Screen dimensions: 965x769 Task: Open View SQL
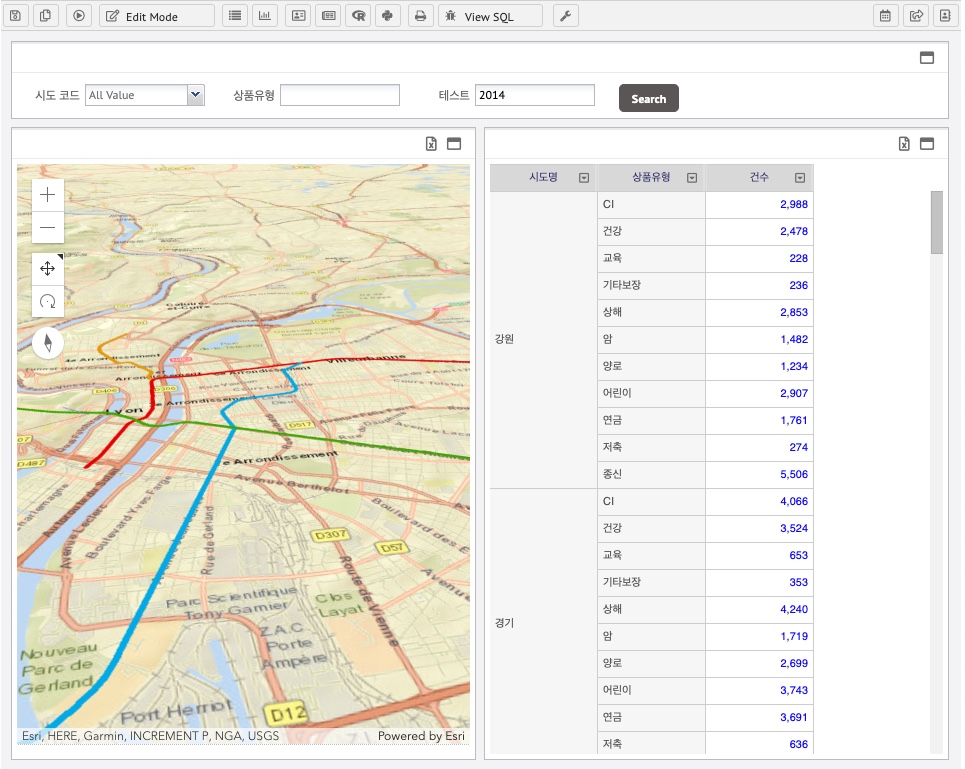491,16
